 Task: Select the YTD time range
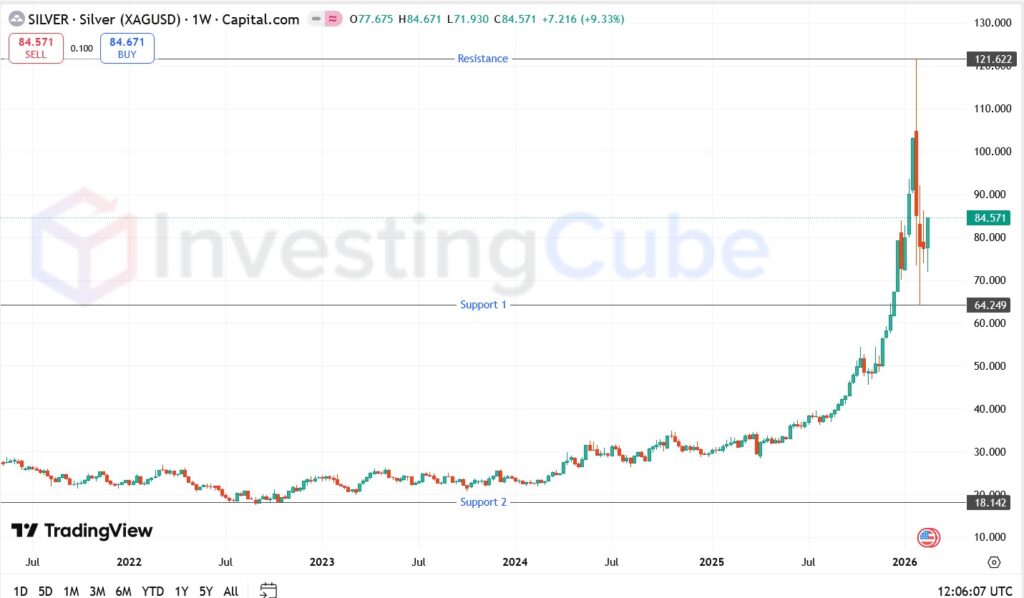(x=153, y=591)
